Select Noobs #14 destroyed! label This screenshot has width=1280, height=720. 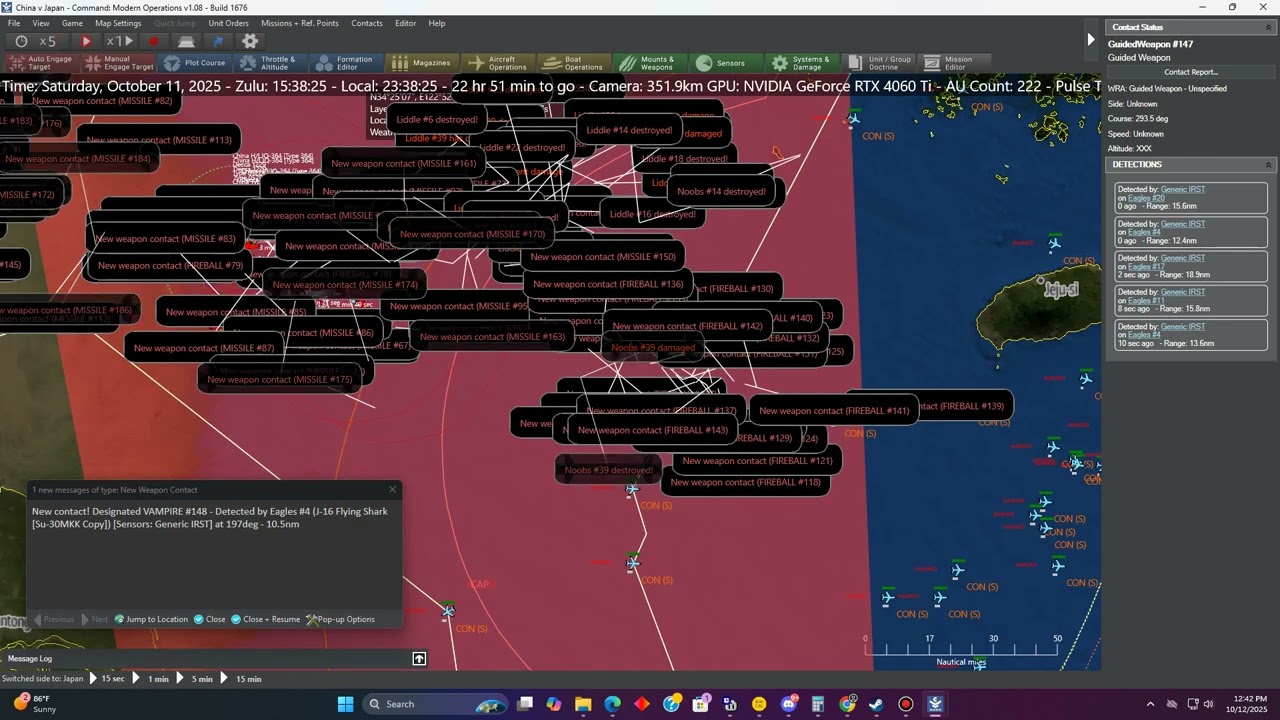[x=721, y=191]
